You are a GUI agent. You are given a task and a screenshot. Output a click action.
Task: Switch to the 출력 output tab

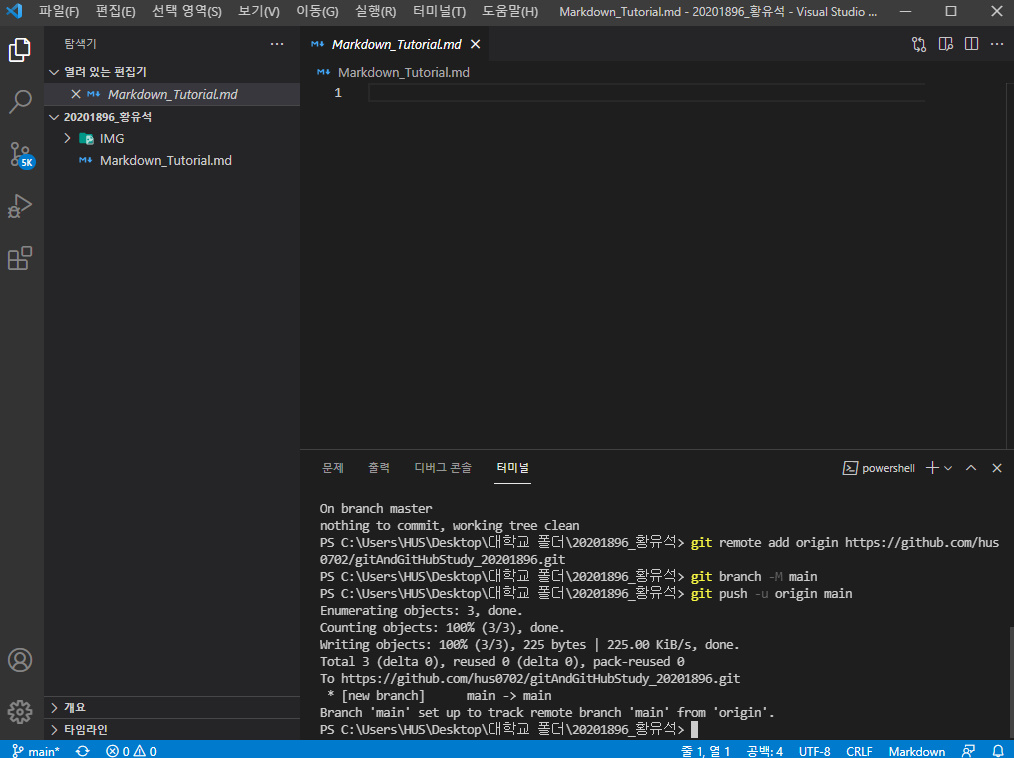pyautogui.click(x=379, y=468)
